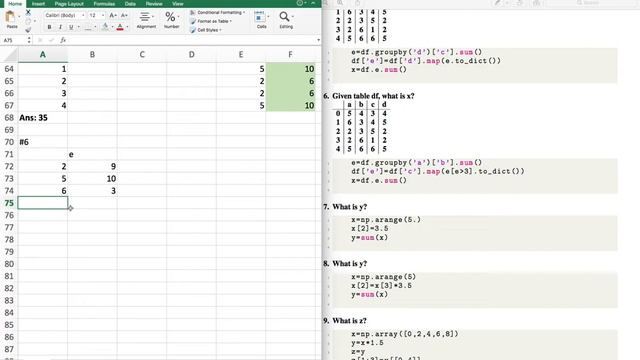Switch to the Data tab

click(x=130, y=3)
